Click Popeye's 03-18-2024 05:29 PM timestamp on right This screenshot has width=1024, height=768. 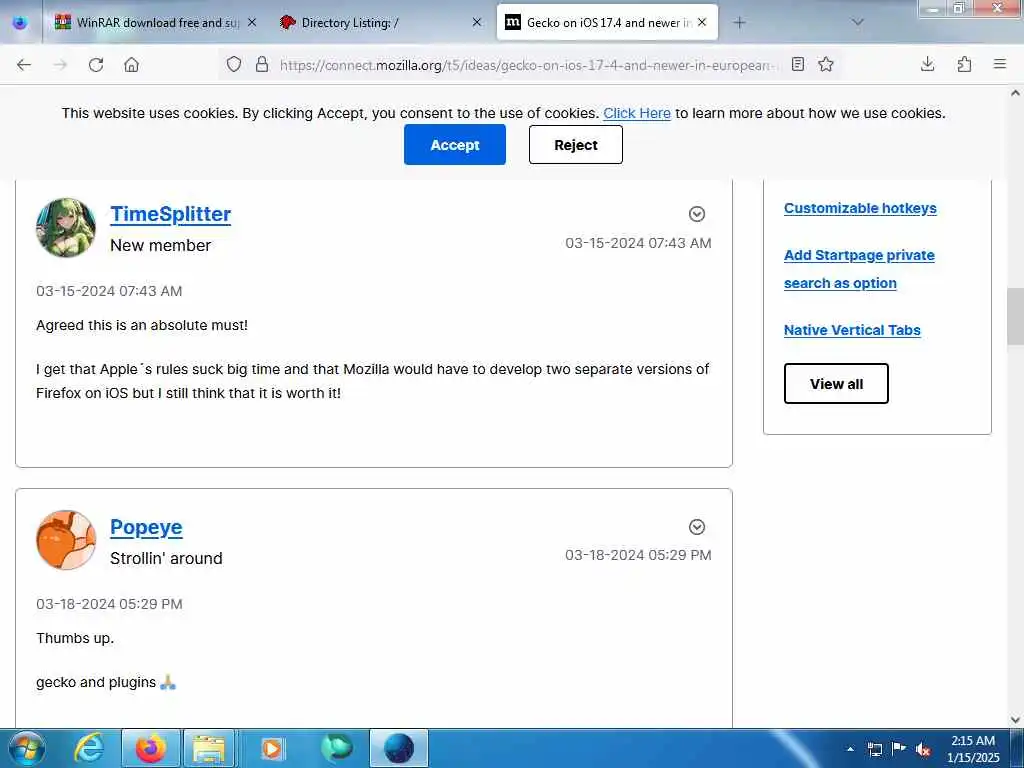coord(638,555)
